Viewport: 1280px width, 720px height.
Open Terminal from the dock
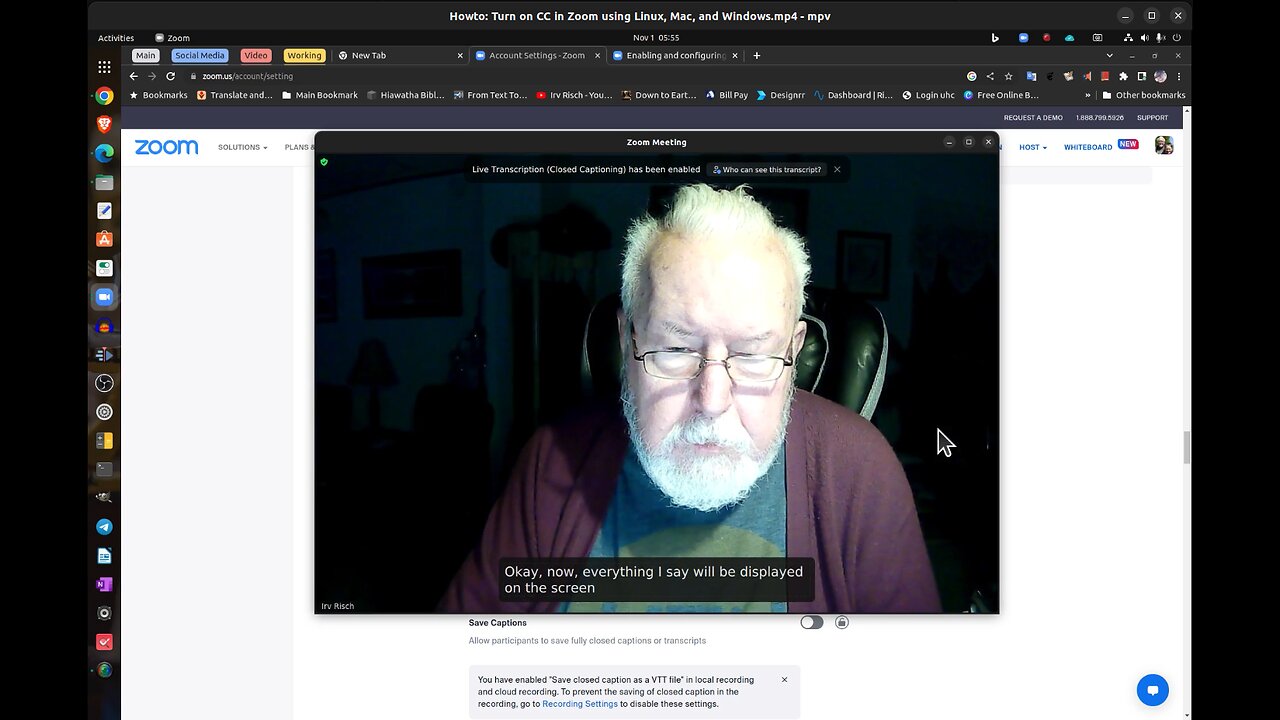point(104,469)
